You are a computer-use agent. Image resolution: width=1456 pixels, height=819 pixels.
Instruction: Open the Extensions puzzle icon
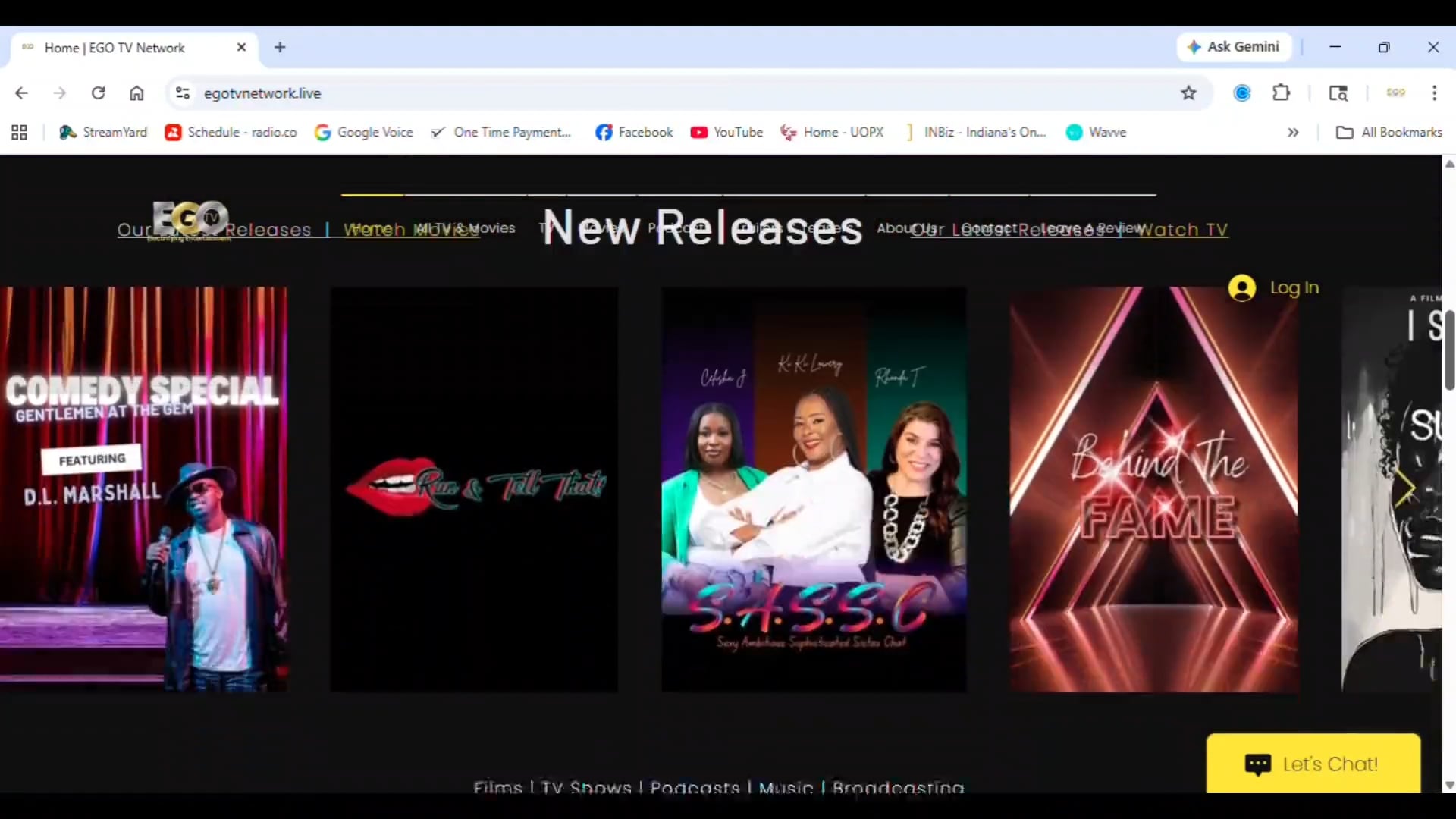(1281, 93)
